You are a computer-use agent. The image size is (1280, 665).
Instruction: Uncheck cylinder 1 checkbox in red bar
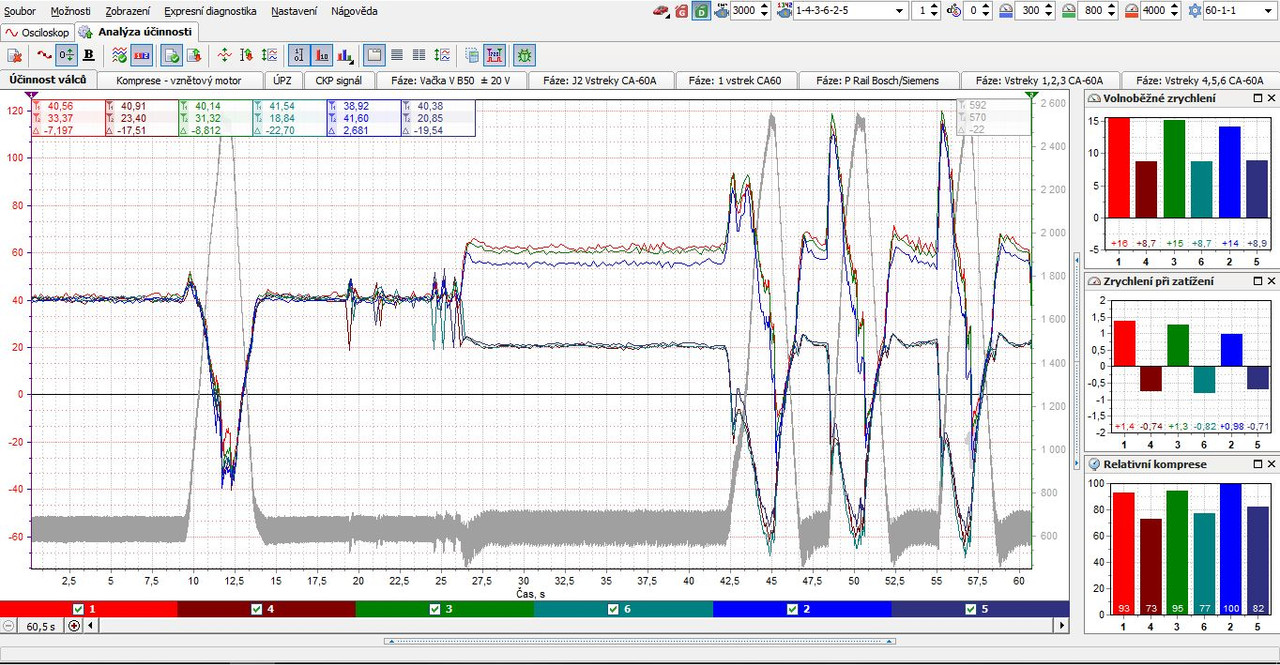[78, 609]
